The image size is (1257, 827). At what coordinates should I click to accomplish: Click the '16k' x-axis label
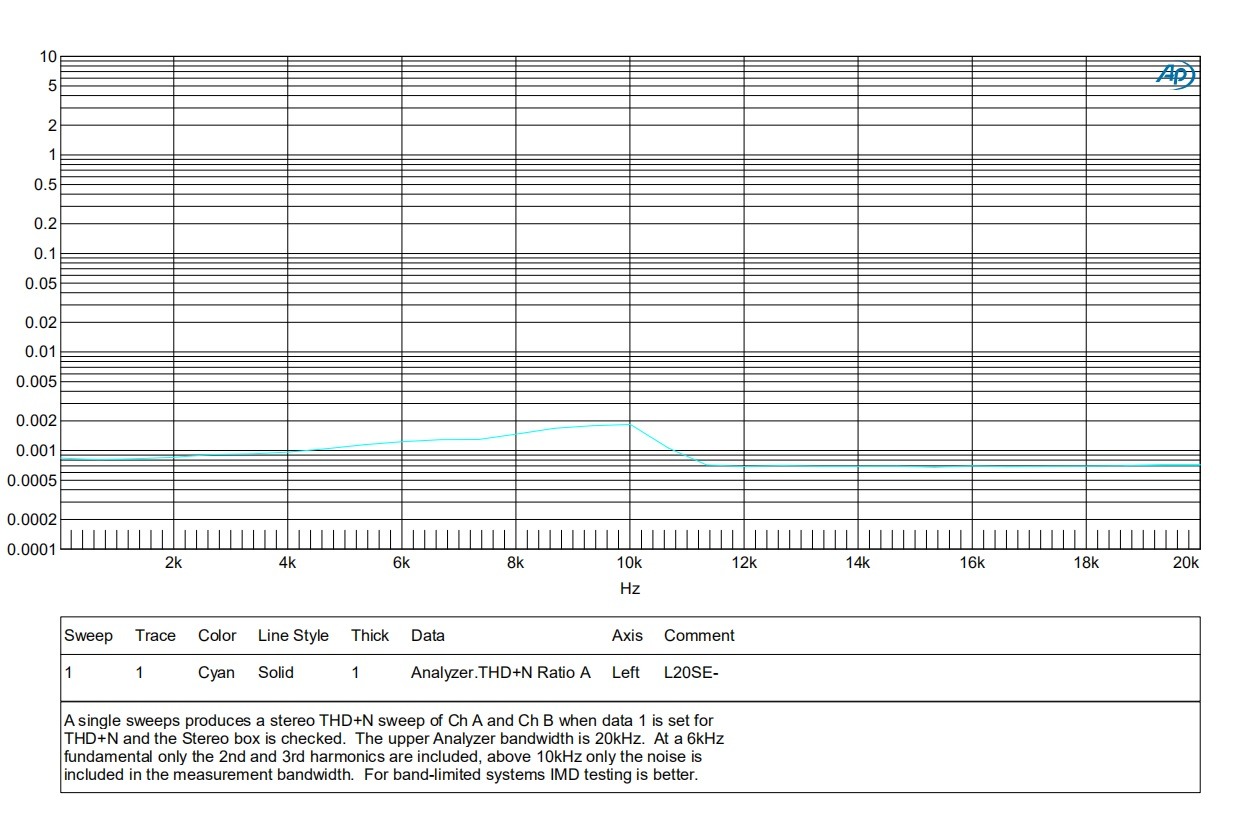pos(972,563)
